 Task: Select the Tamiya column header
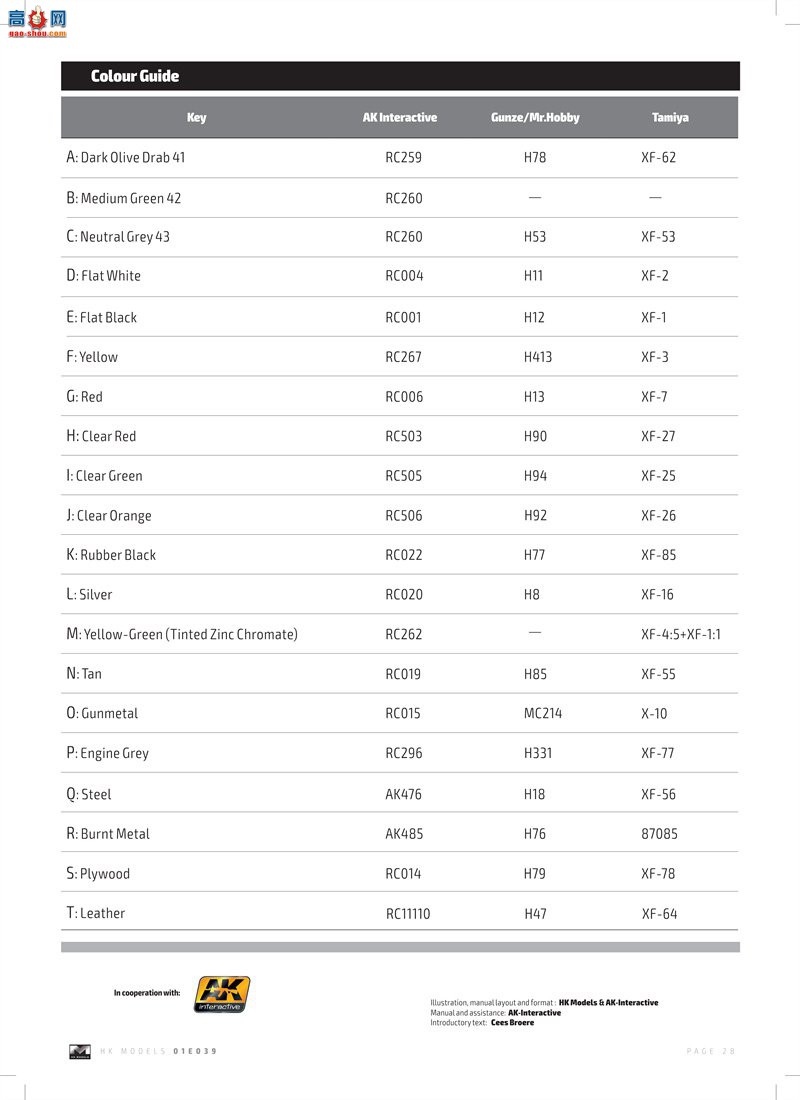pos(670,118)
